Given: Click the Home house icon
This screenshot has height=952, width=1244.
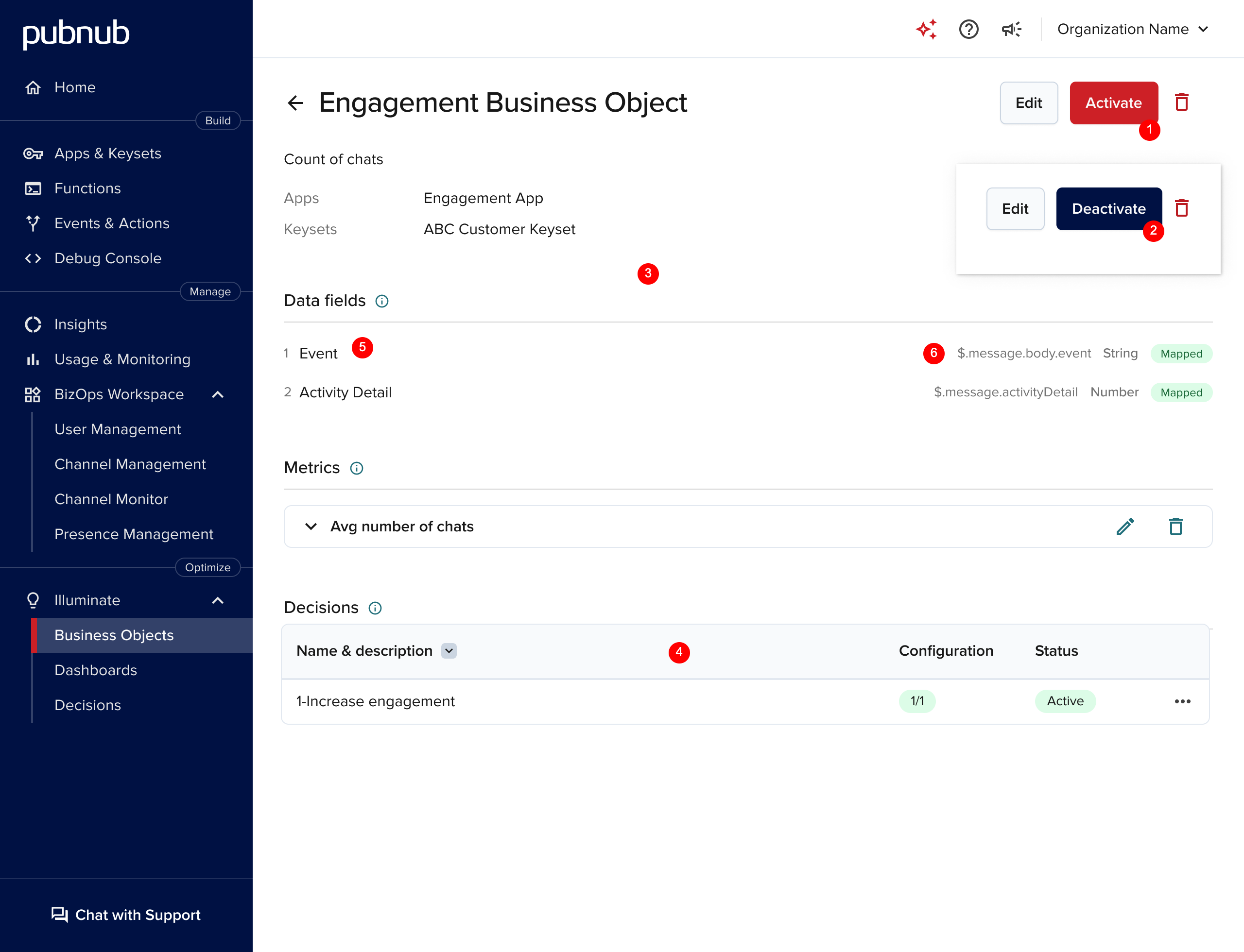Looking at the screenshot, I should (x=33, y=87).
